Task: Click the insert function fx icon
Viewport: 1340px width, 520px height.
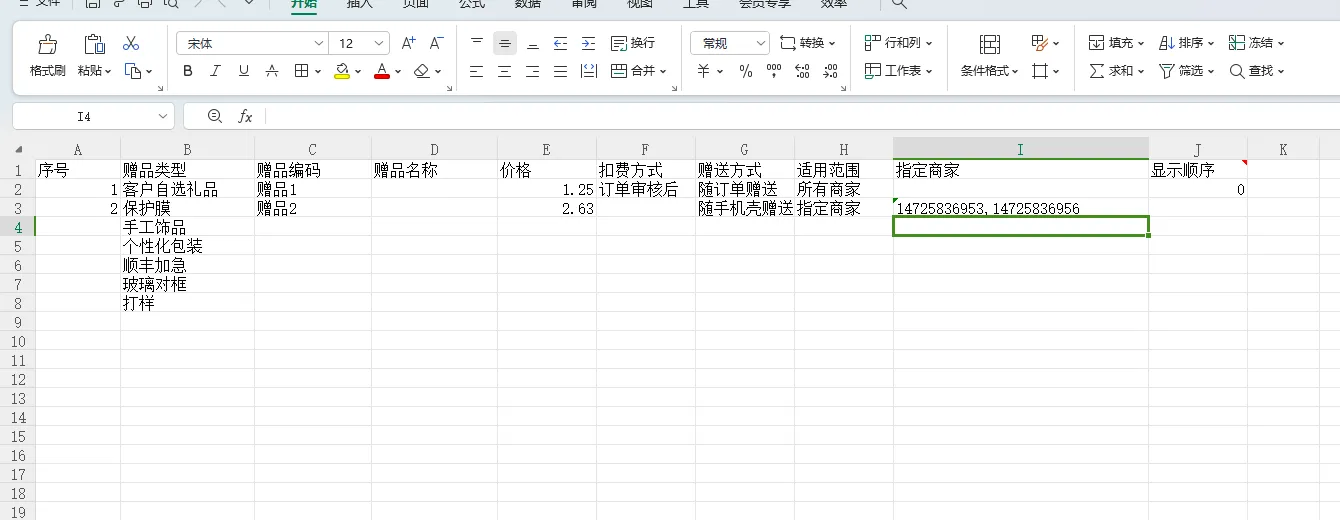Action: tap(245, 117)
